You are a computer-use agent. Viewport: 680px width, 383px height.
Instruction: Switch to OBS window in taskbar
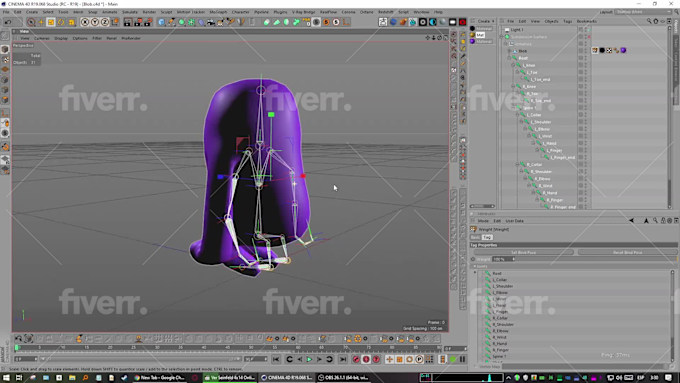click(x=343, y=378)
